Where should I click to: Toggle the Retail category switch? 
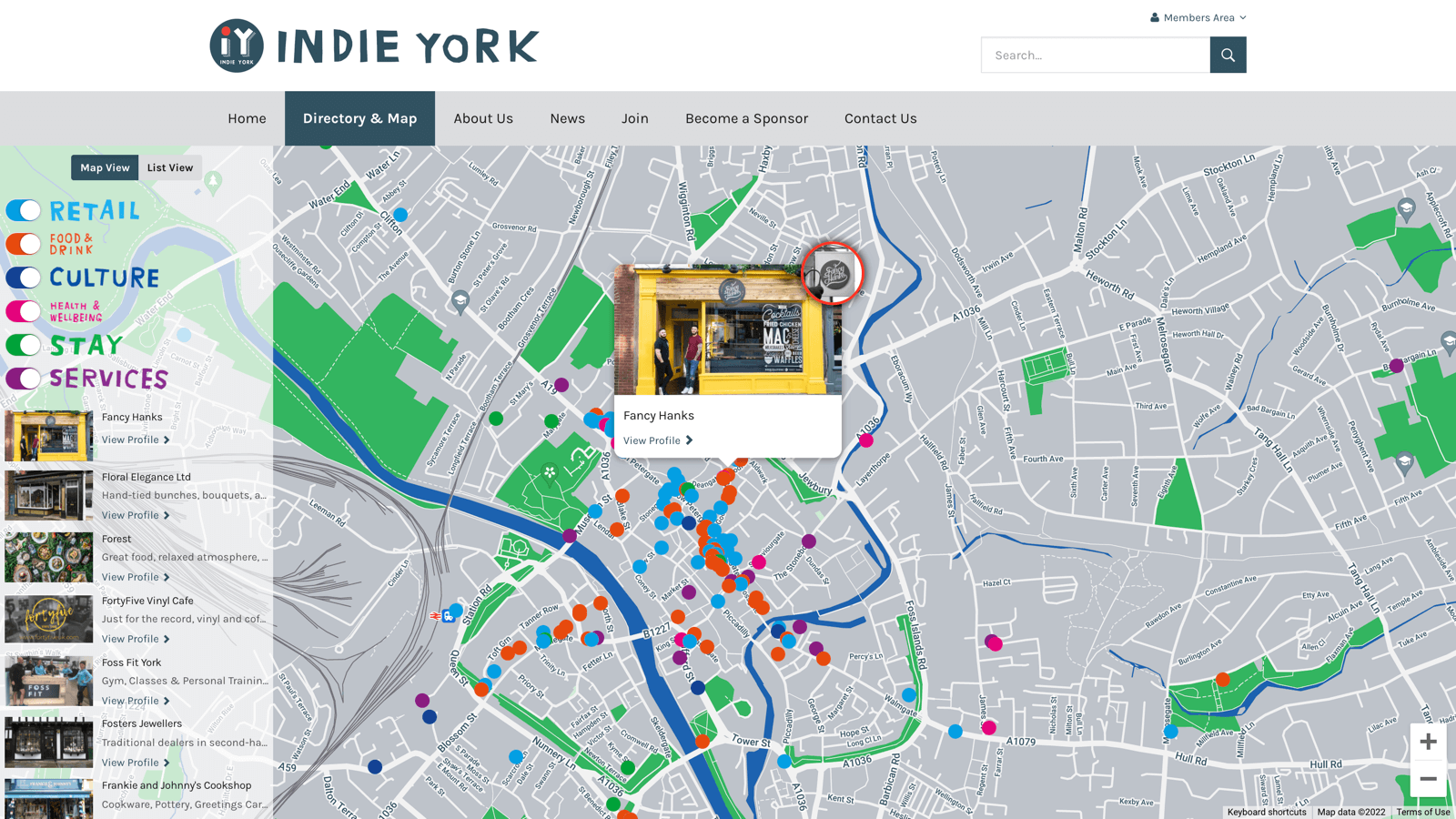[24, 210]
